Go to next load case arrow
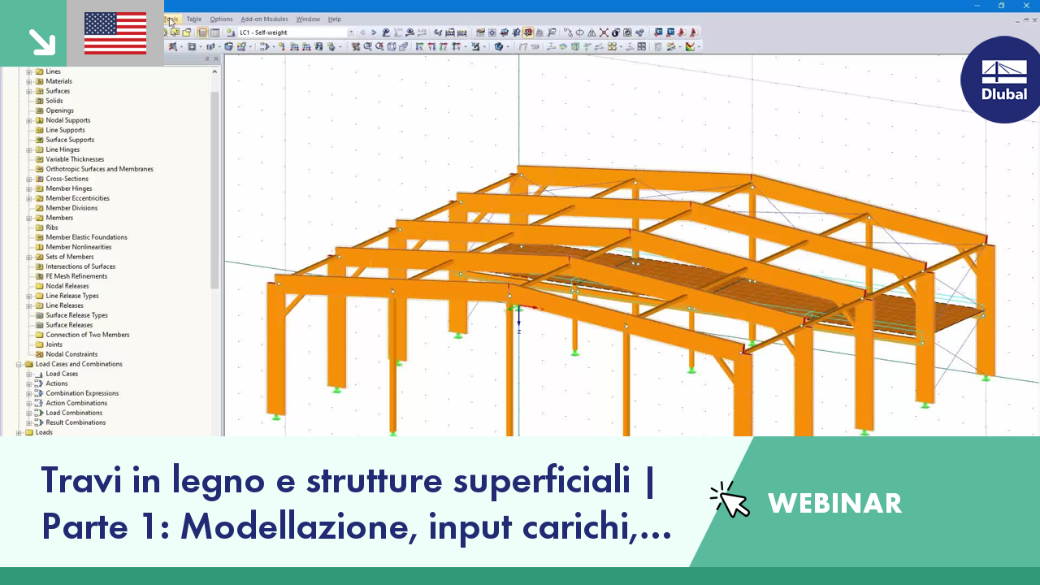The width and height of the screenshot is (1040, 585). [x=373, y=32]
